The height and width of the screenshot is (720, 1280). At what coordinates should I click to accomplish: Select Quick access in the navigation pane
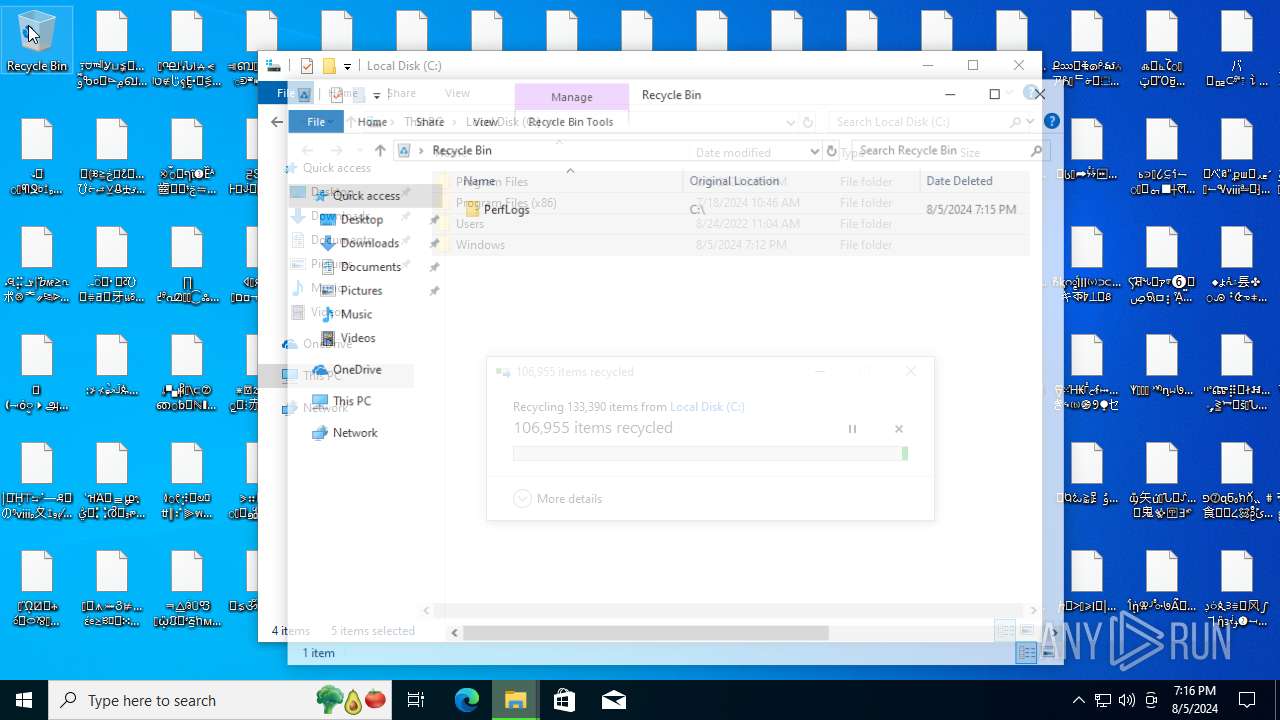point(366,196)
